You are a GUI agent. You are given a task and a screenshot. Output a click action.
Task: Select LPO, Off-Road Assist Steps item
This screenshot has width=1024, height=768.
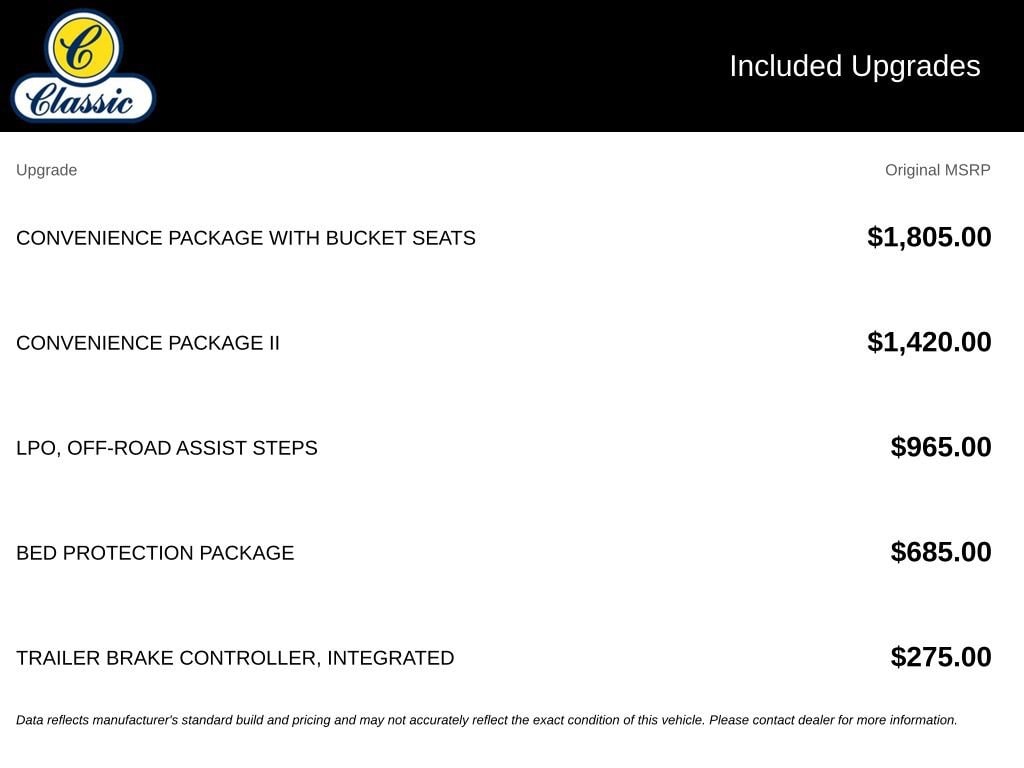(167, 448)
